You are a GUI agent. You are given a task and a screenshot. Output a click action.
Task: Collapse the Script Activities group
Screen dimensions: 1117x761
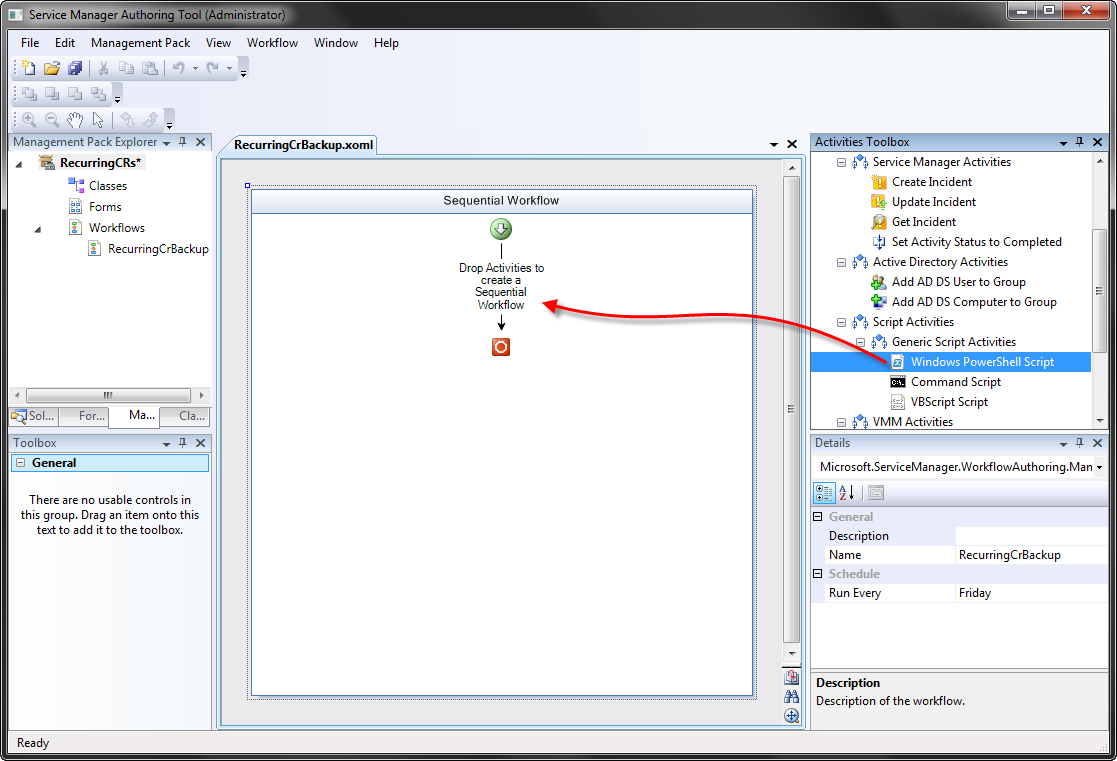[x=841, y=322]
